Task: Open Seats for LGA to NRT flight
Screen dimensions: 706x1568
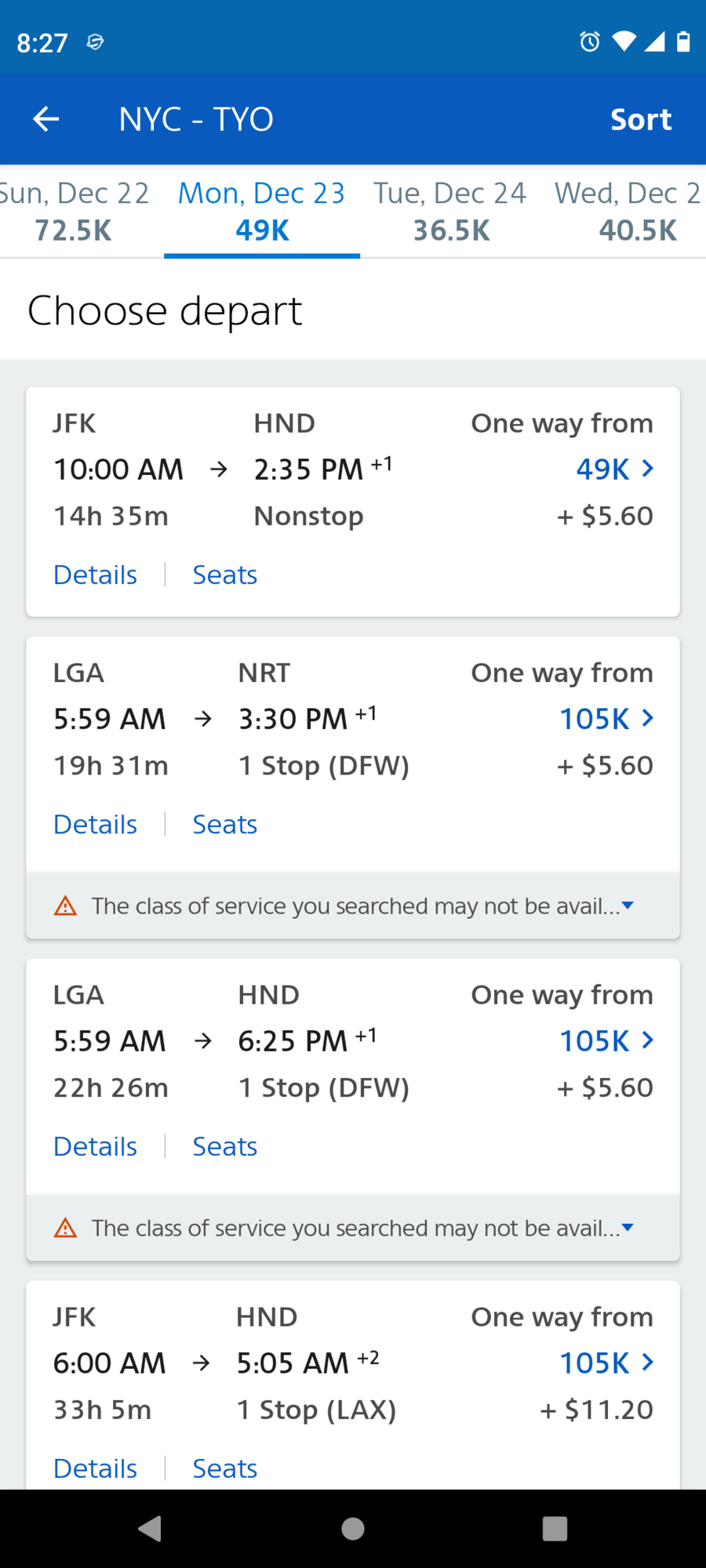Action: [x=224, y=824]
